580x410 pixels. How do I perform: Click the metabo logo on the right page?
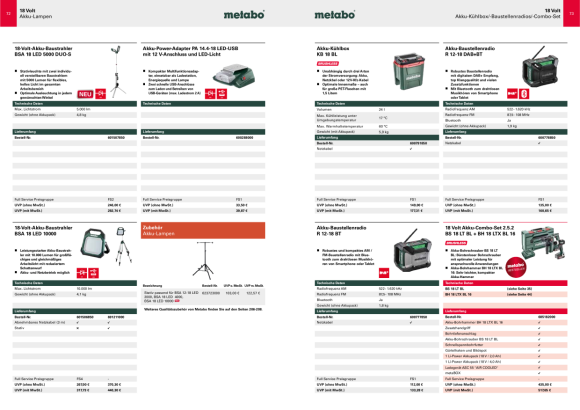click(335, 14)
